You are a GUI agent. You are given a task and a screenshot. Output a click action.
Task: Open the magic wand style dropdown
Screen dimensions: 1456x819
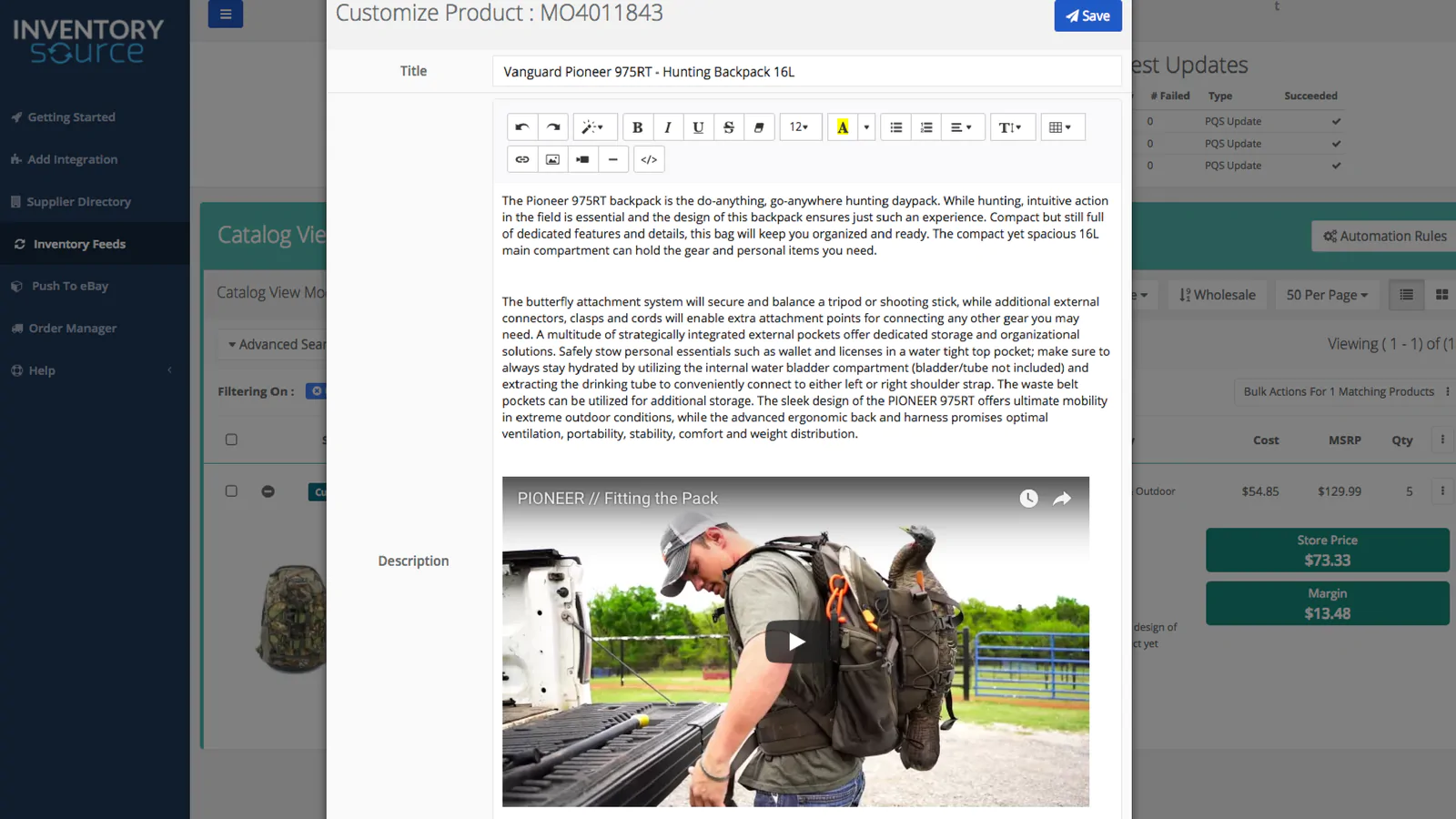[593, 127]
